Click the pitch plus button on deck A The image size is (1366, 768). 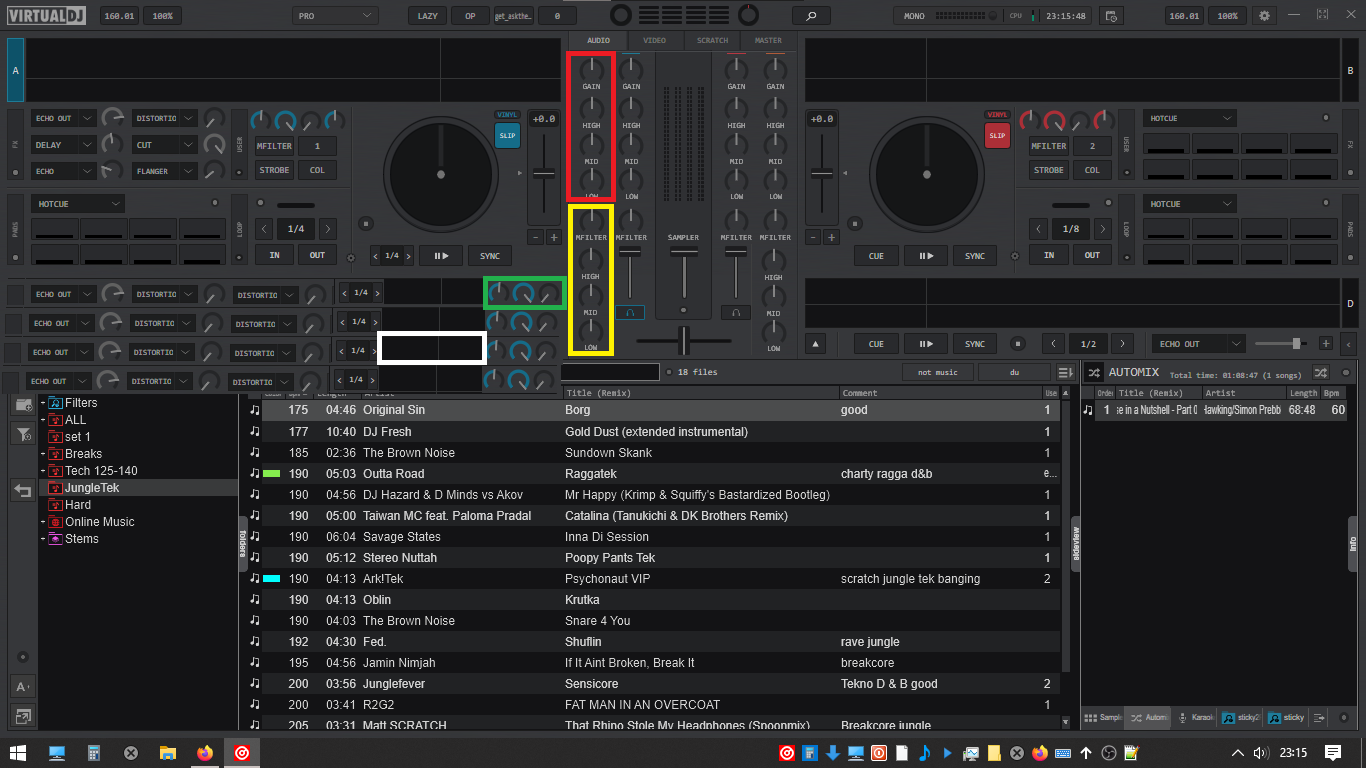coord(553,237)
